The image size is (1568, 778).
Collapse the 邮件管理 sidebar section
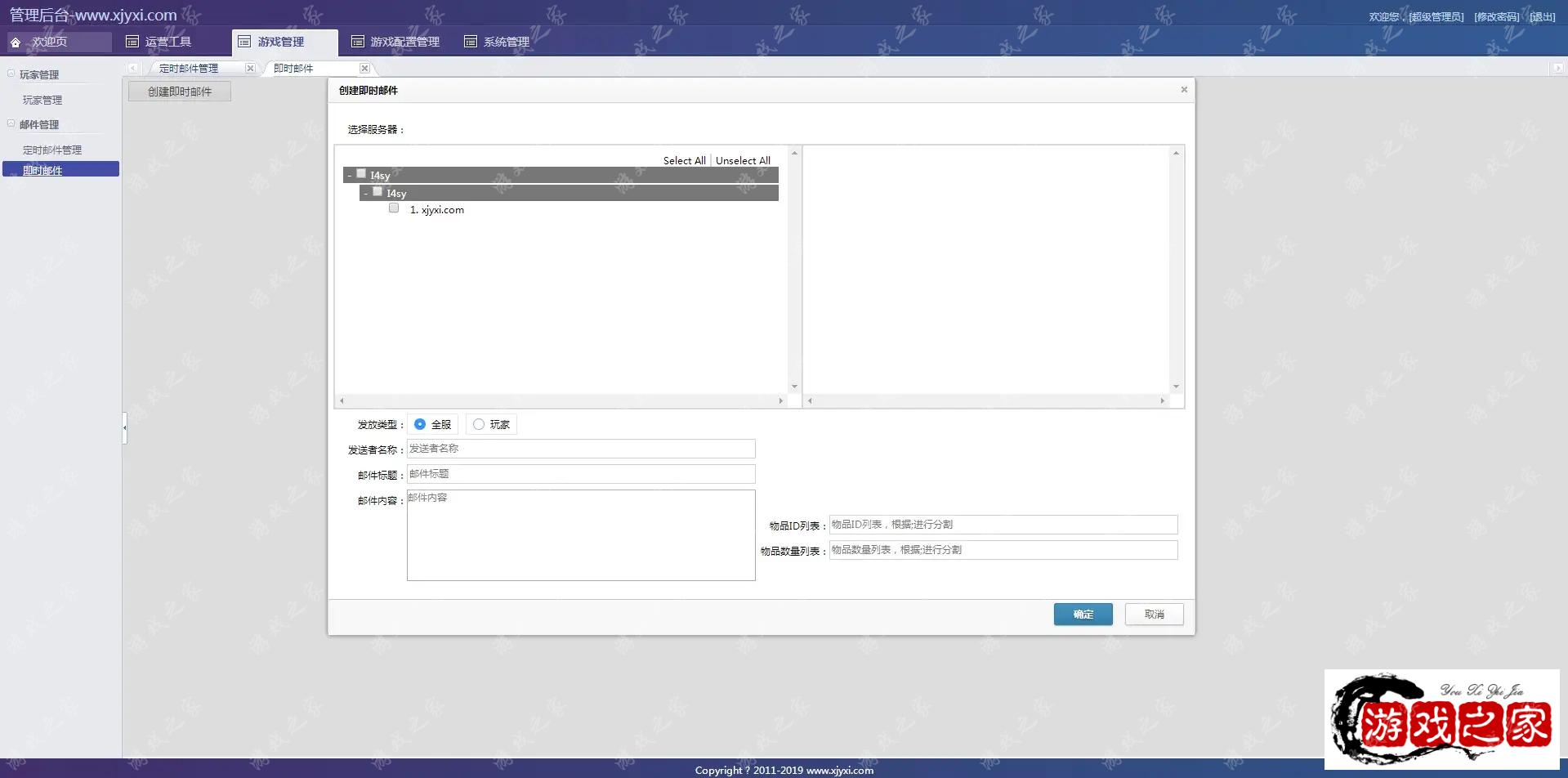pos(11,123)
